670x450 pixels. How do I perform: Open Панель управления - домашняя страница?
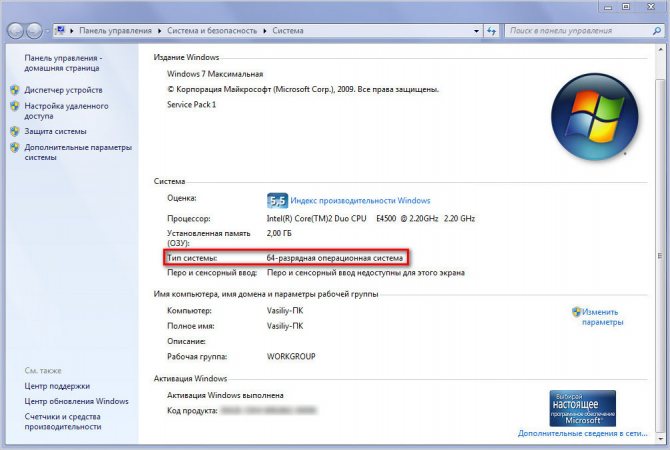coord(63,63)
